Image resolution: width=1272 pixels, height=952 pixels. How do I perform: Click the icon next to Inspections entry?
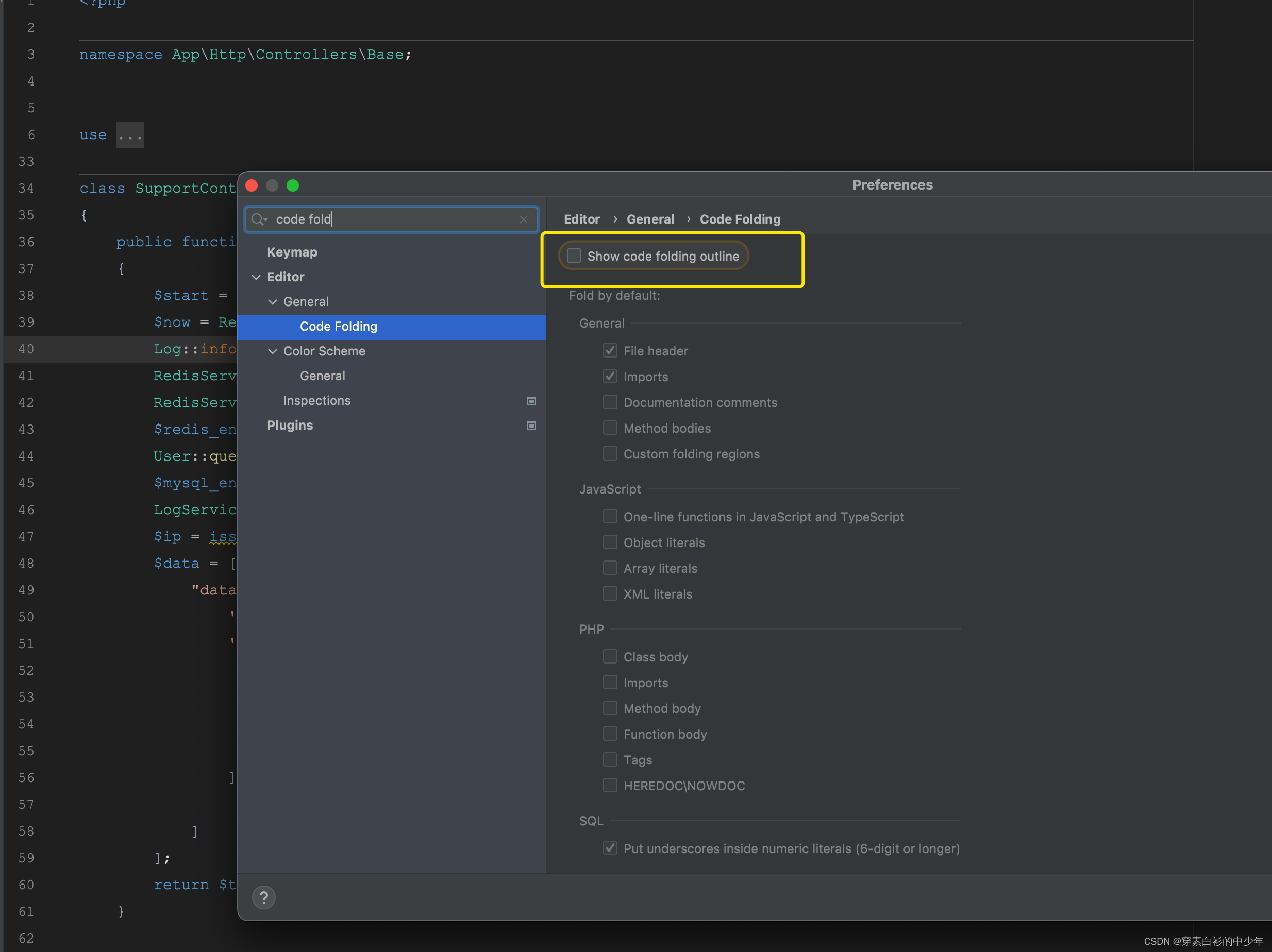click(531, 401)
